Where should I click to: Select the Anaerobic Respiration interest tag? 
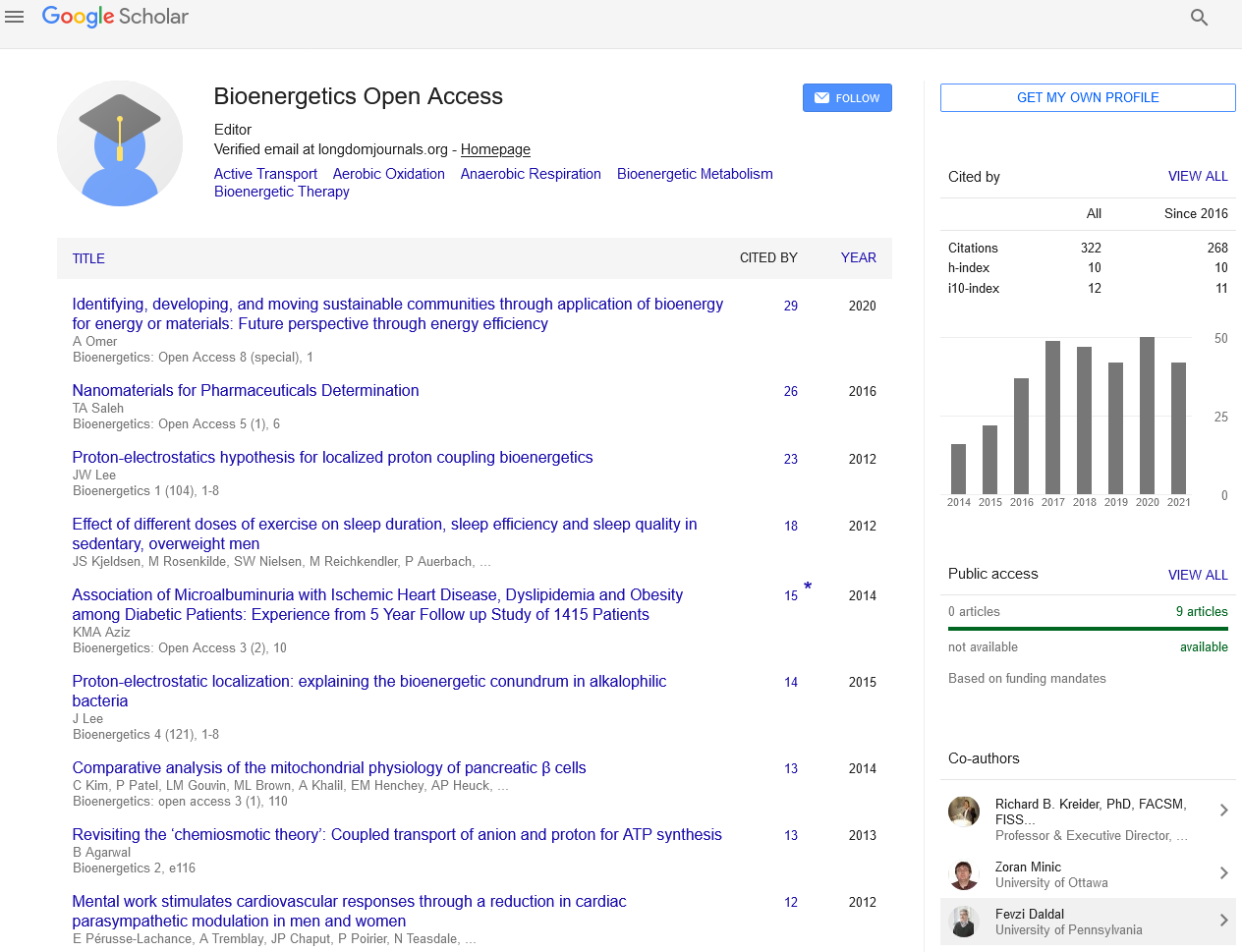click(531, 174)
